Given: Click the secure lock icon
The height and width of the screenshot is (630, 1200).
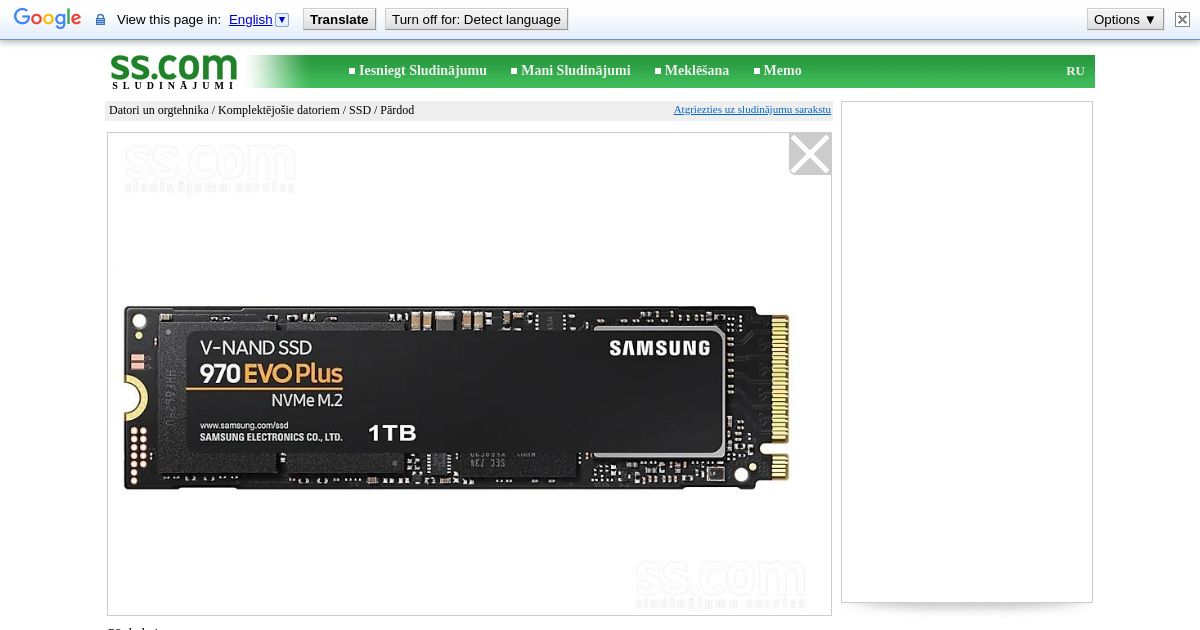Looking at the screenshot, I should (x=100, y=20).
